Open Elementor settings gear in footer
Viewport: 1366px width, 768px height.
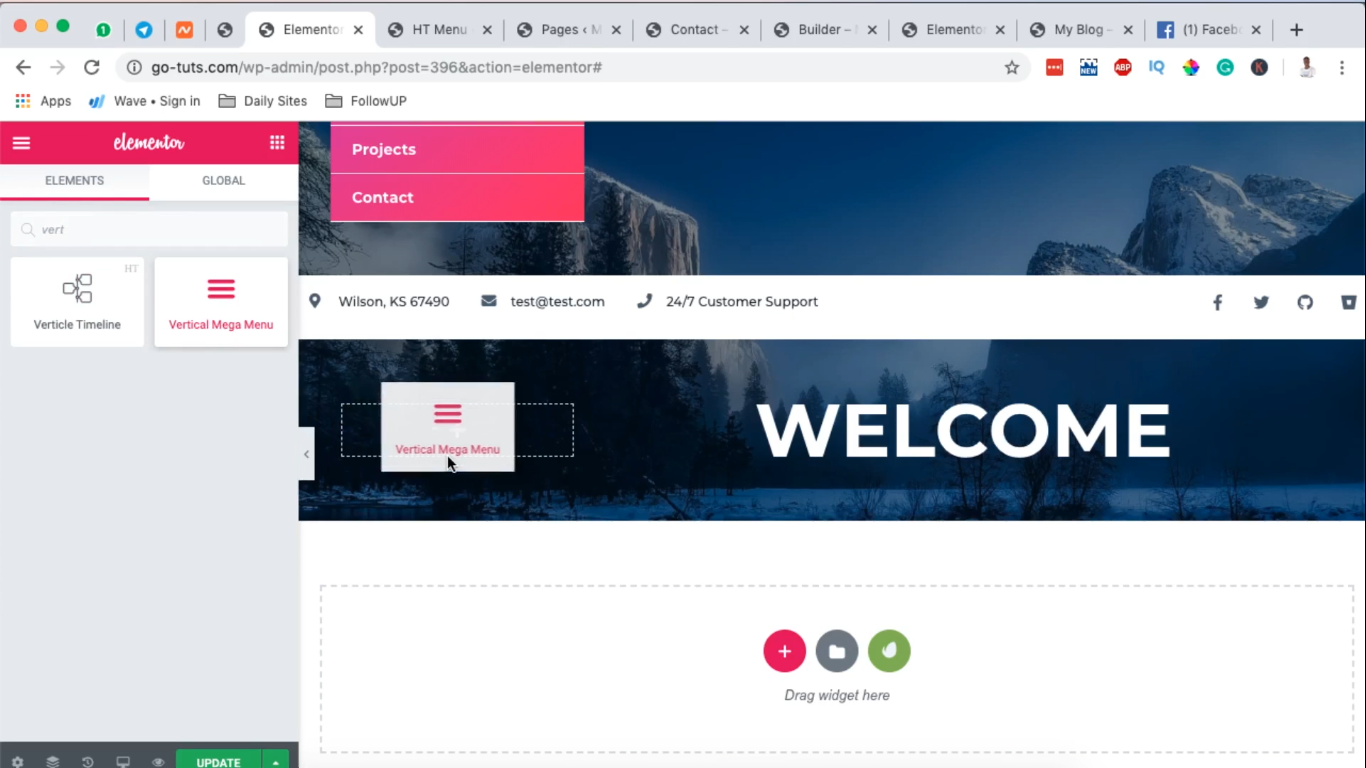tap(18, 762)
